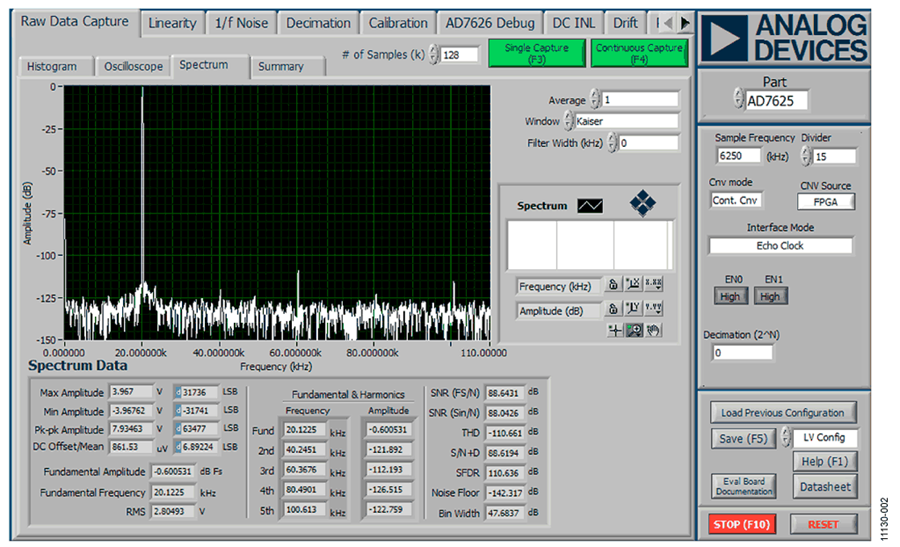Click the red STOP (F10) button
The height and width of the screenshot is (547, 900).
pyautogui.click(x=742, y=524)
